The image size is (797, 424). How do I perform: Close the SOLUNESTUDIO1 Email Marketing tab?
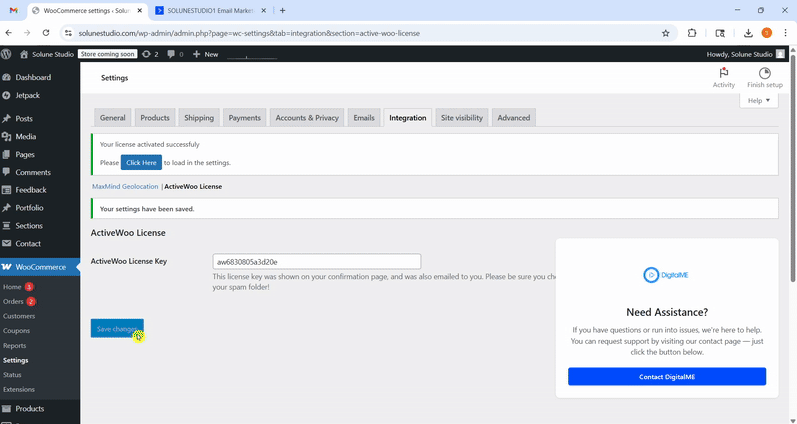point(264,10)
